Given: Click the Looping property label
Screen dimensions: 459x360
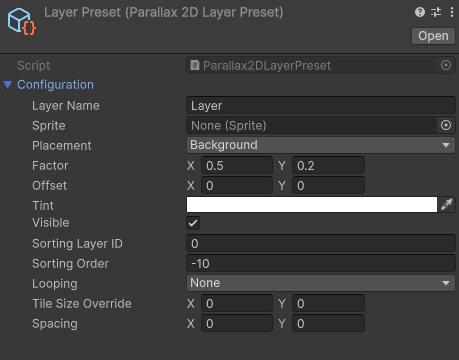Looking at the screenshot, I should pyautogui.click(x=55, y=284).
